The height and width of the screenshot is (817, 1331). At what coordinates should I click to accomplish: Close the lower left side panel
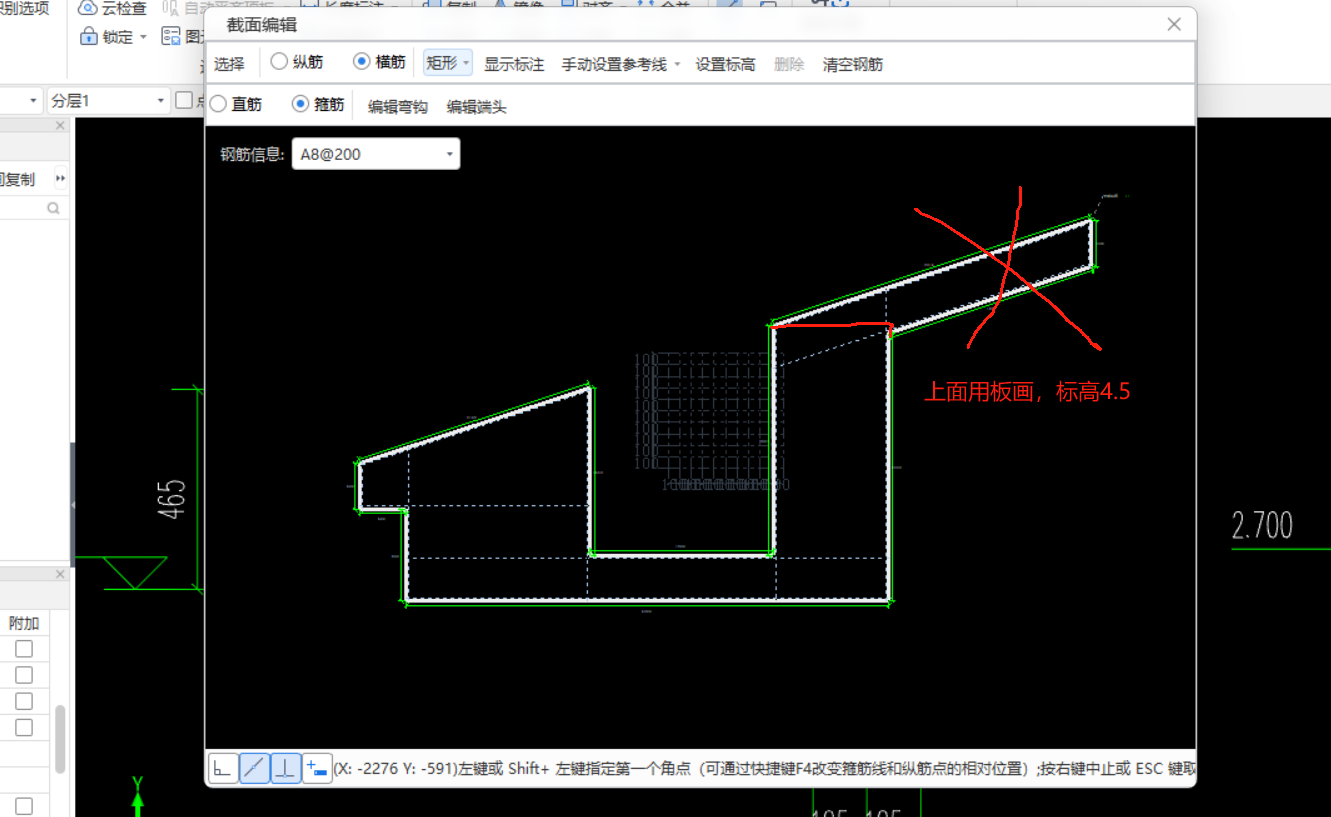click(x=60, y=575)
